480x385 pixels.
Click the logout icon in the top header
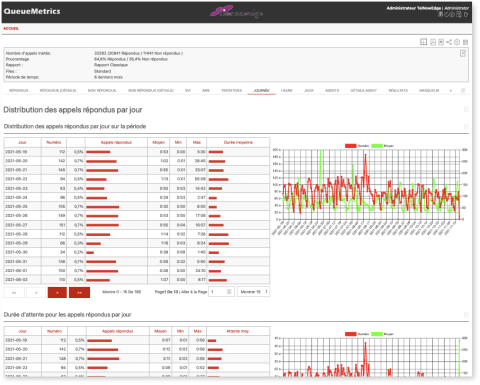(x=466, y=14)
